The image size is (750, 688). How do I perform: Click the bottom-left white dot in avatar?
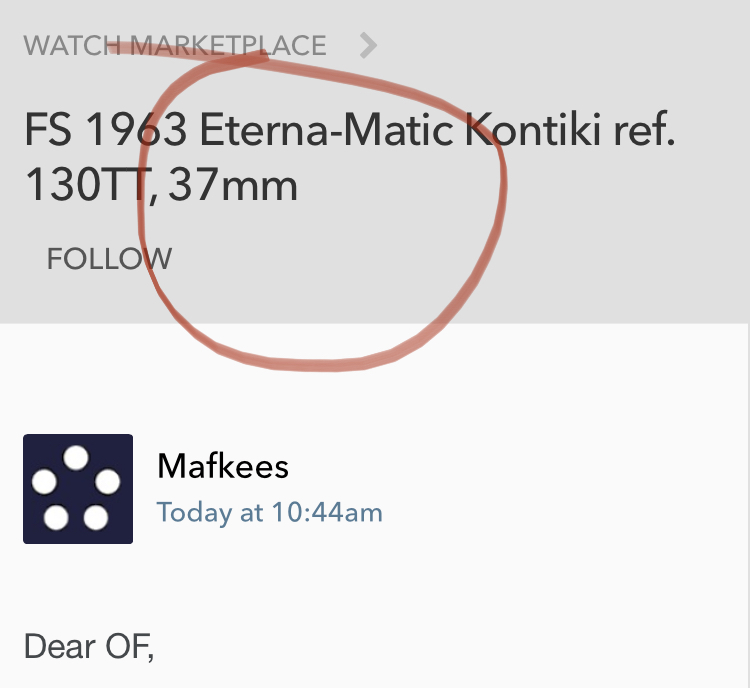(x=57, y=518)
